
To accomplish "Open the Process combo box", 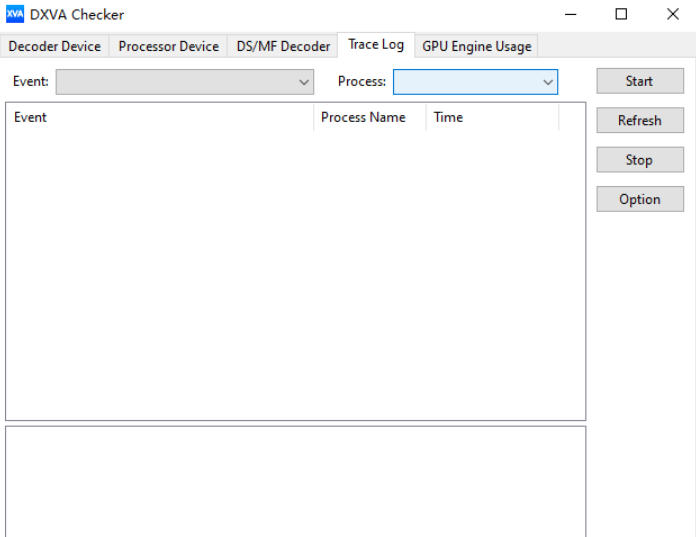I will [475, 82].
